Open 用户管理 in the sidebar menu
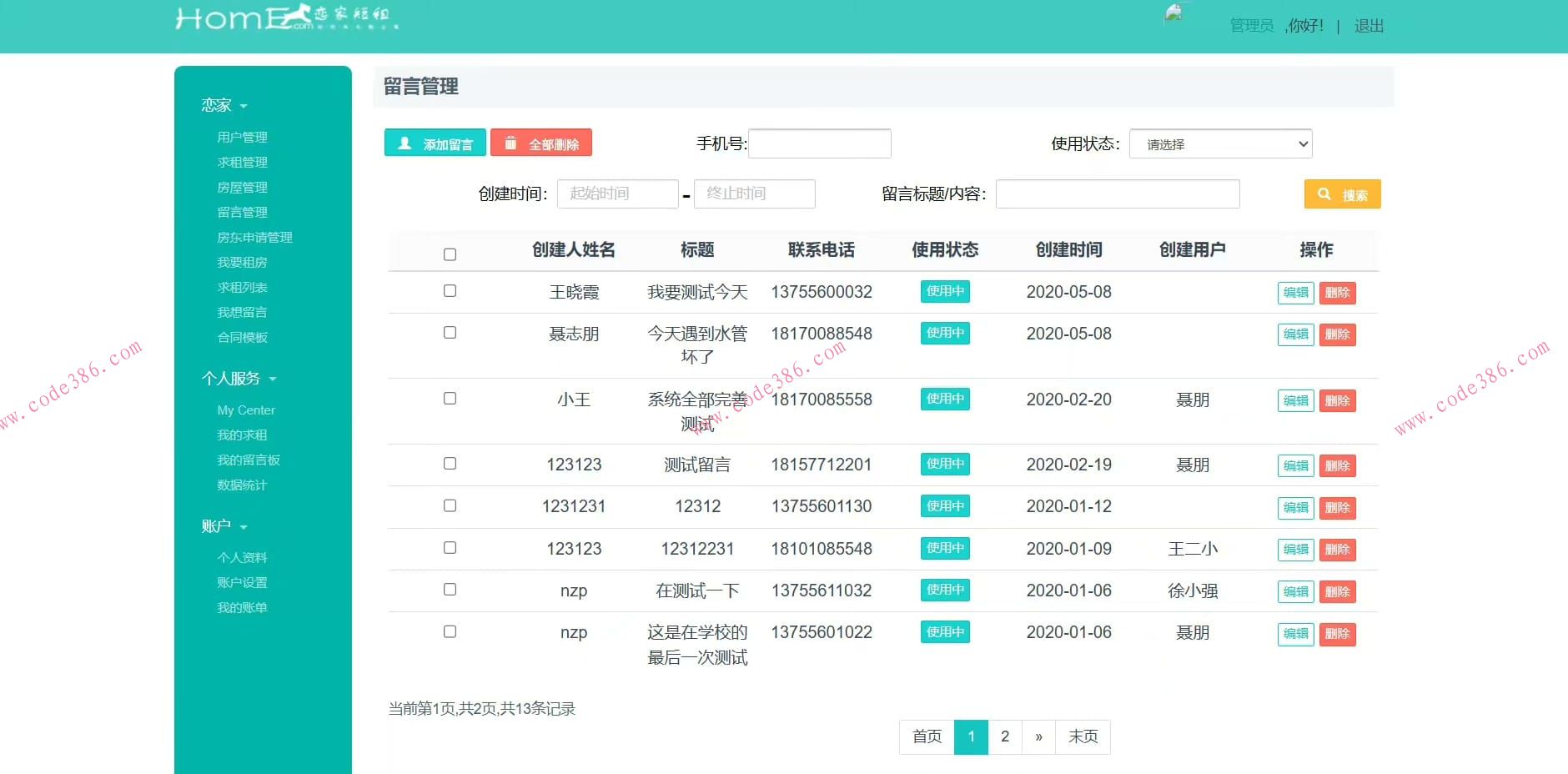The height and width of the screenshot is (774, 1568). 242,136
